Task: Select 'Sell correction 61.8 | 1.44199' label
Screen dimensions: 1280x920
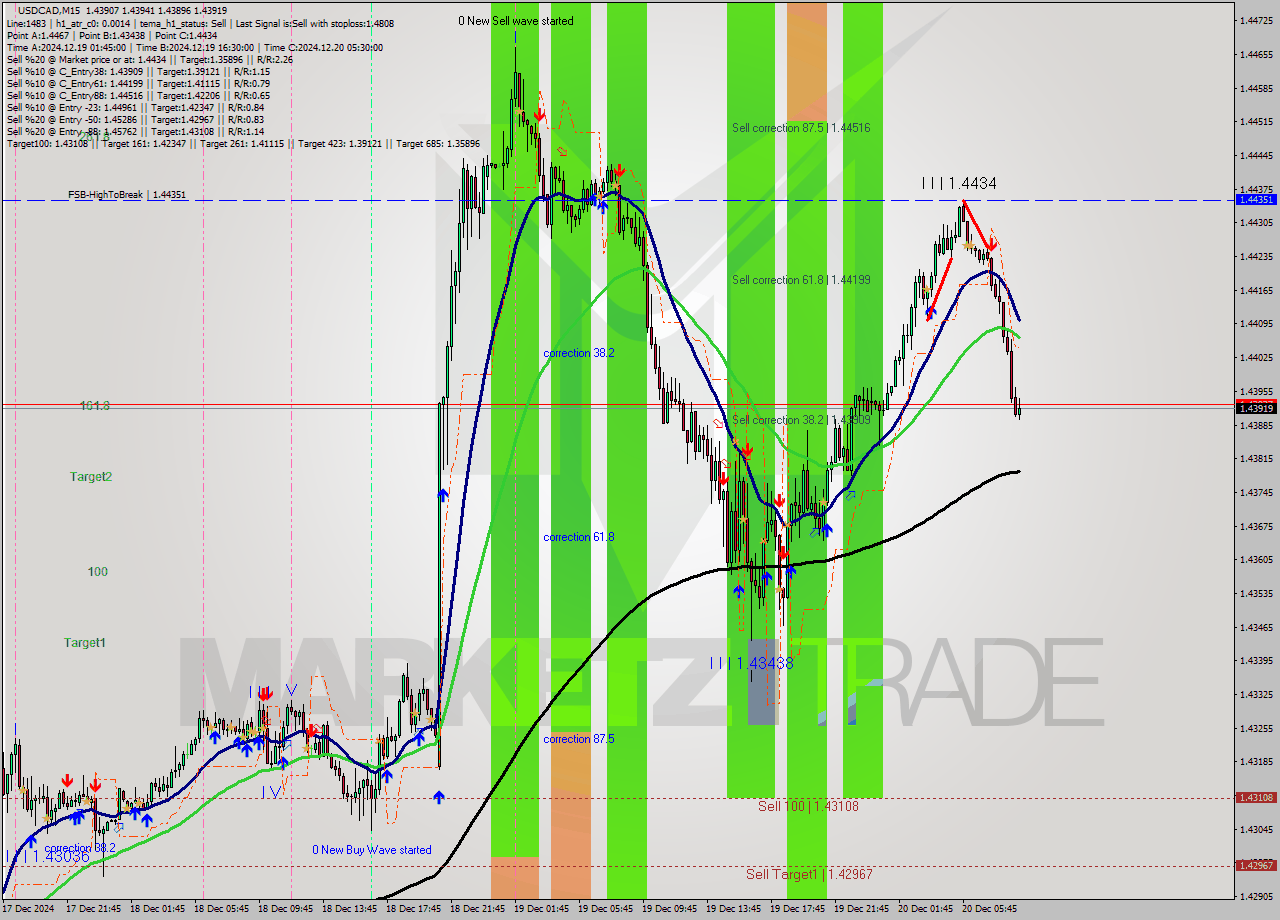Action: (x=801, y=280)
